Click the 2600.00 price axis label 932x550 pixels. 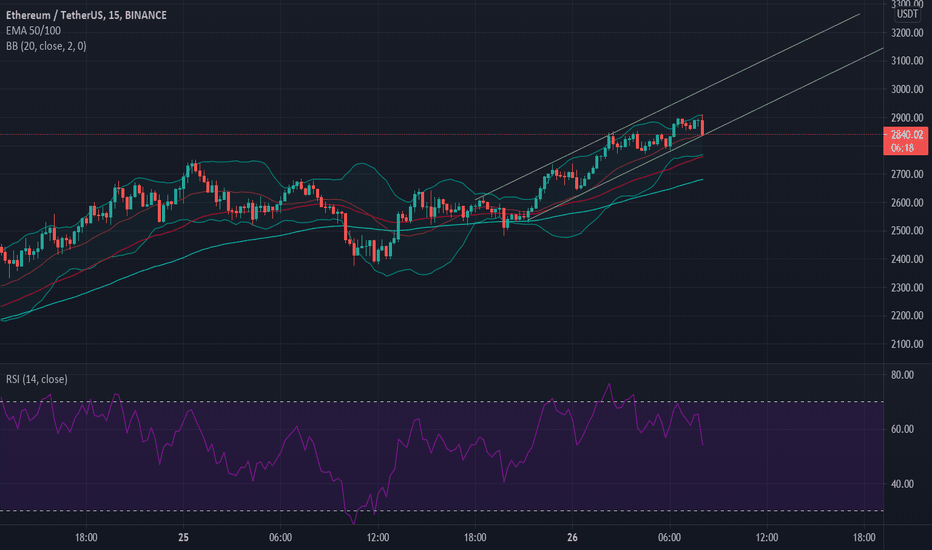907,203
